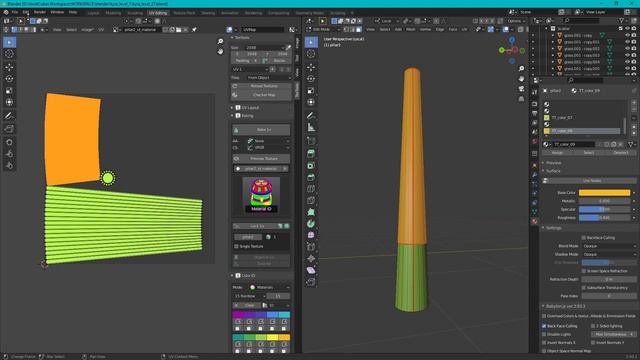Toggle camera view in the 3D viewport
640x360 pixels.
coord(521,89)
